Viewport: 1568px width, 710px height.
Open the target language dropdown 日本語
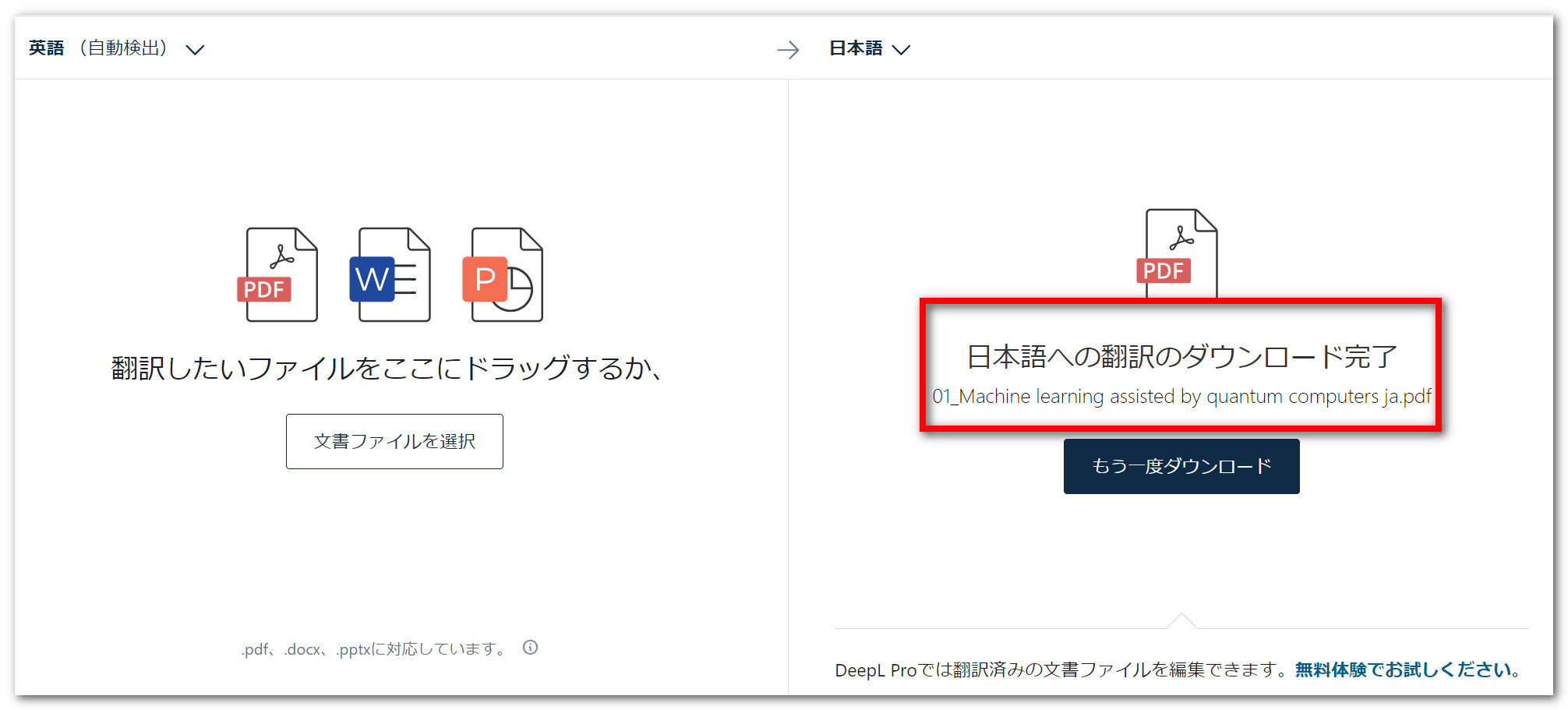click(870, 48)
